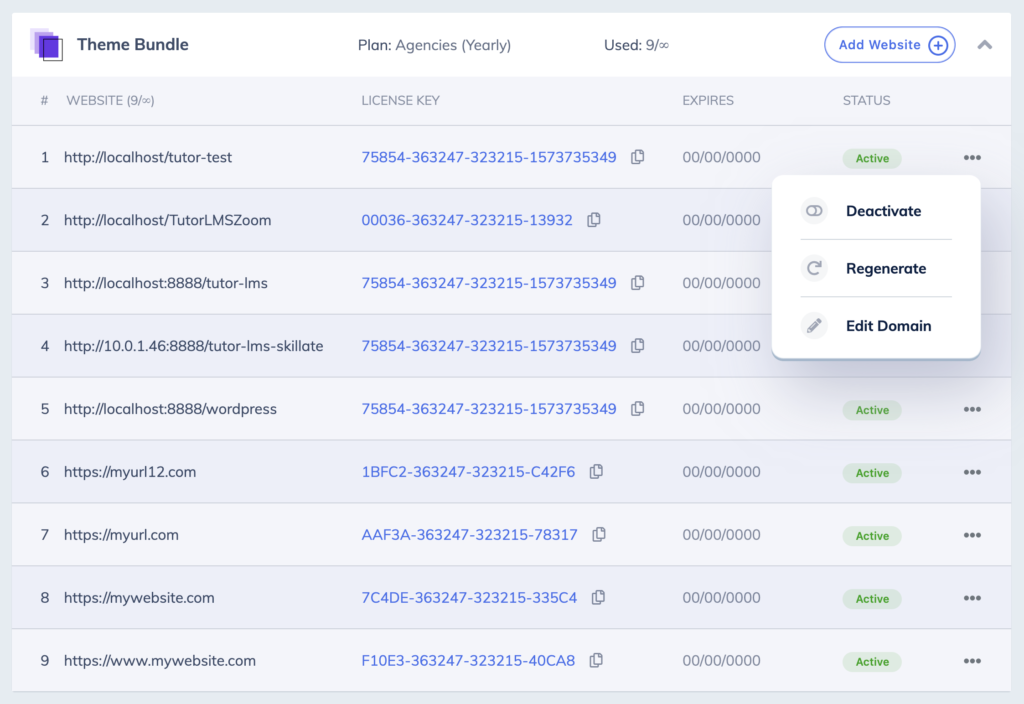This screenshot has height=704, width=1024.
Task: Click license key AAF3A-363247-323215-78317
Action: point(470,535)
